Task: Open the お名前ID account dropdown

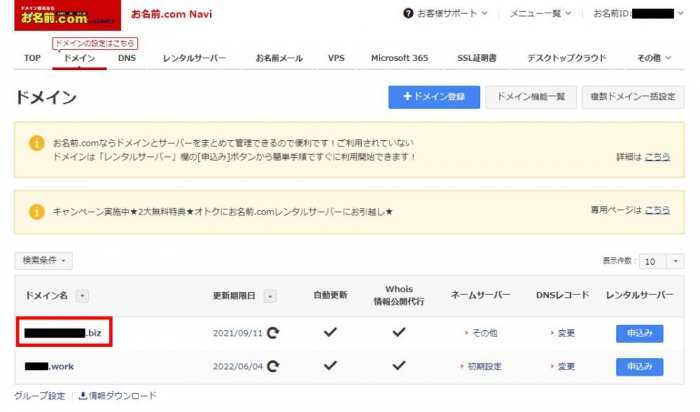Action: point(638,13)
